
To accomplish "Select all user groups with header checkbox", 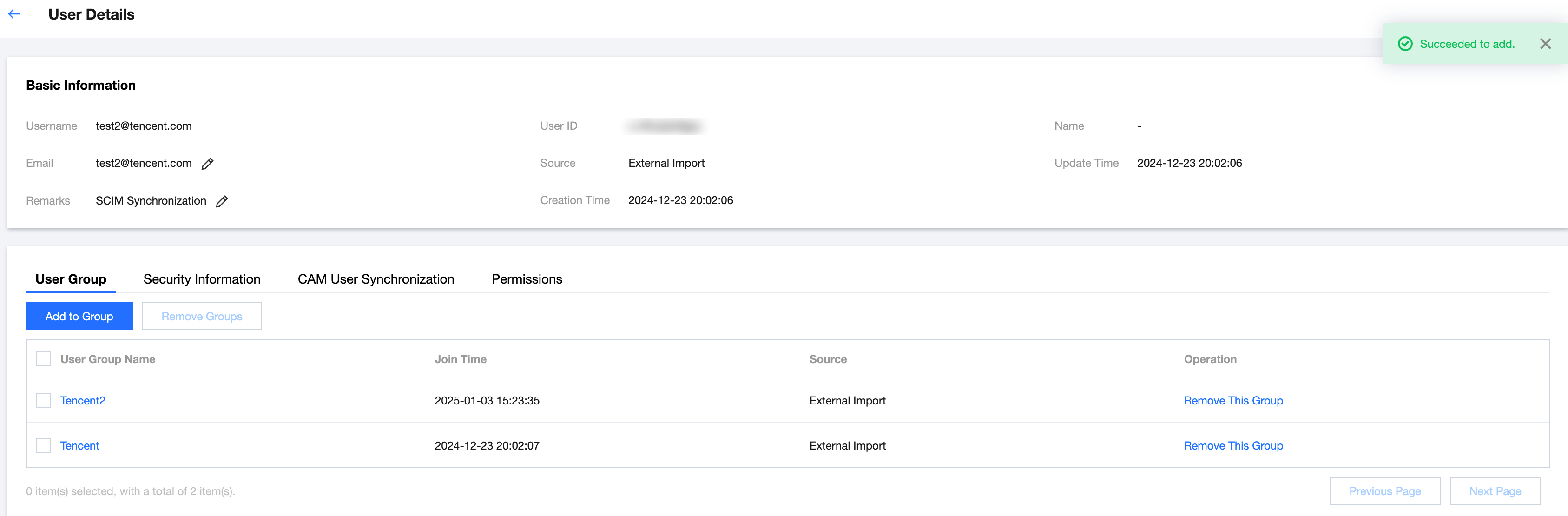I will [44, 359].
